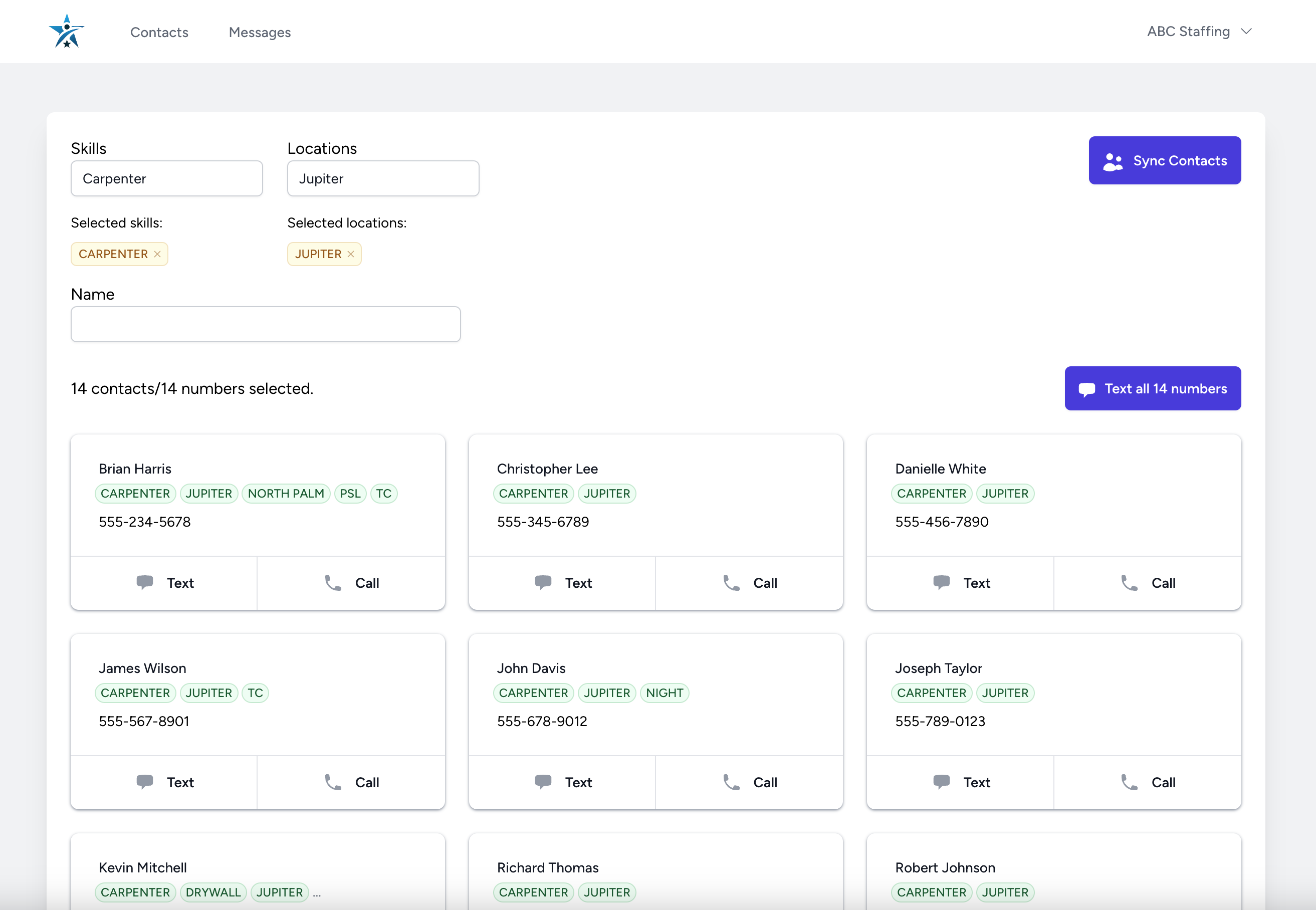Click Brian Harris's Text speech bubble icon
This screenshot has height=910, width=1316.
click(x=145, y=582)
